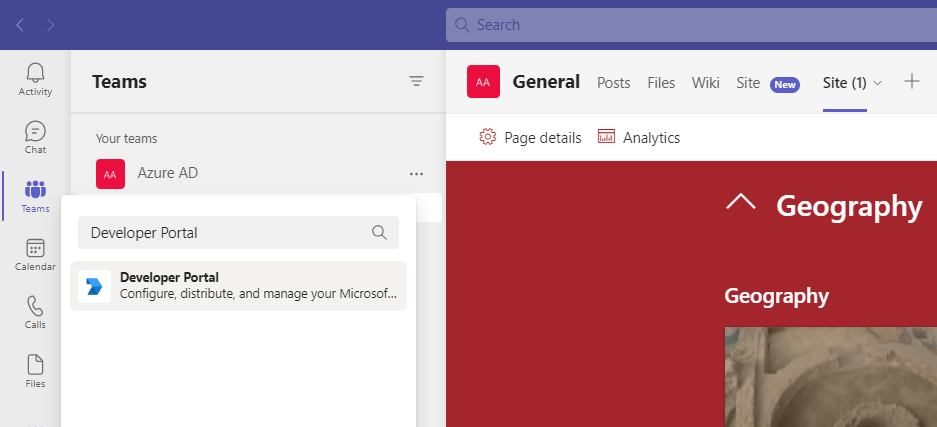Switch to the Posts tab
937x427 pixels.
[613, 83]
